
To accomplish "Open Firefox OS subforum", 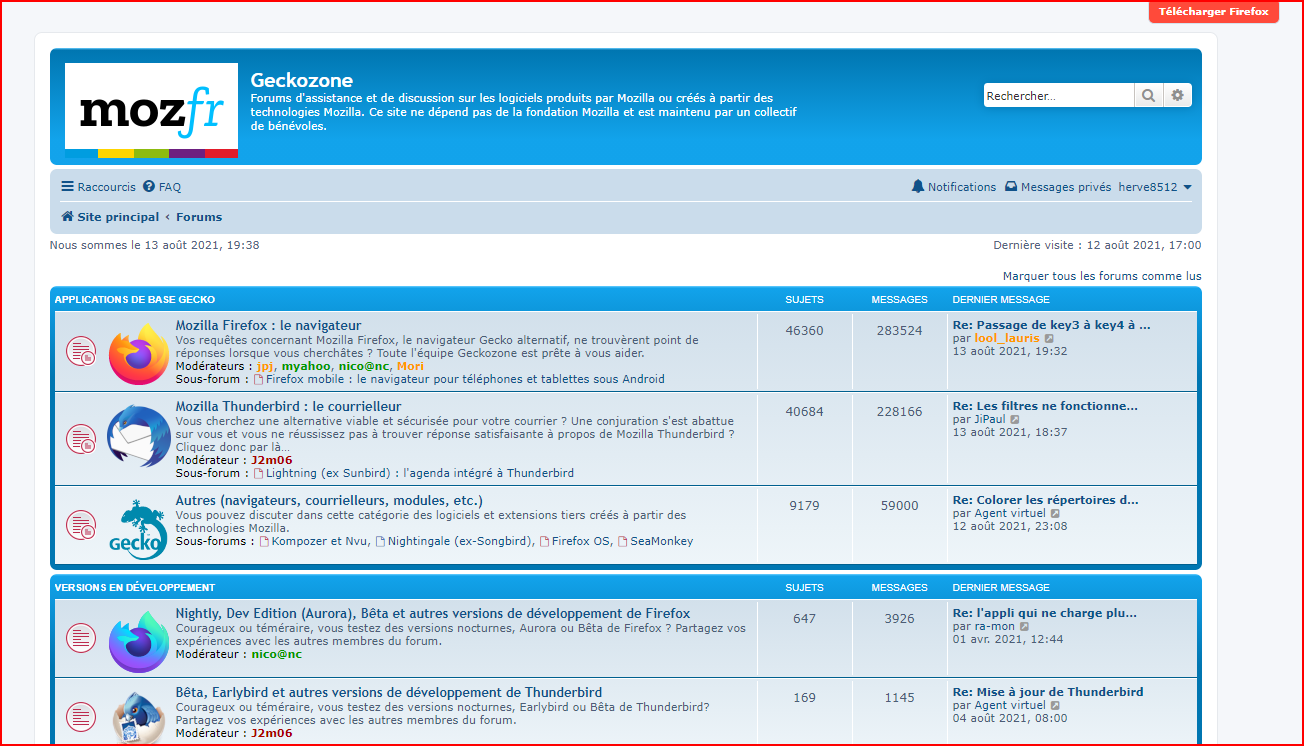I will point(581,541).
